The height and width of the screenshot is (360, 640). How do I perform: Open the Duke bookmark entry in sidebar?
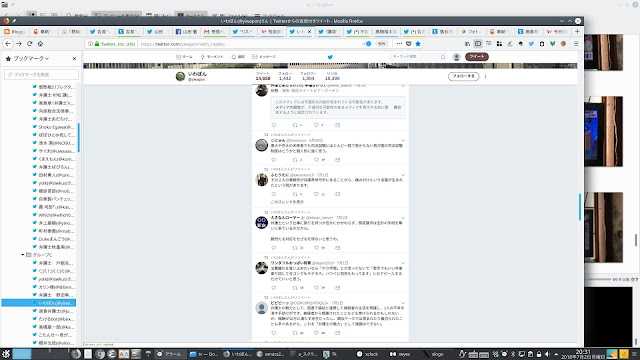pyautogui.click(x=54, y=239)
